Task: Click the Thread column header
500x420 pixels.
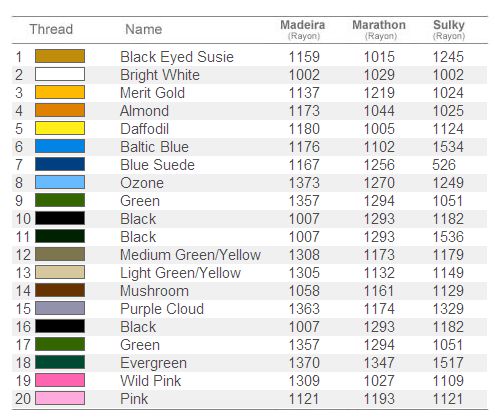Action: point(51,29)
